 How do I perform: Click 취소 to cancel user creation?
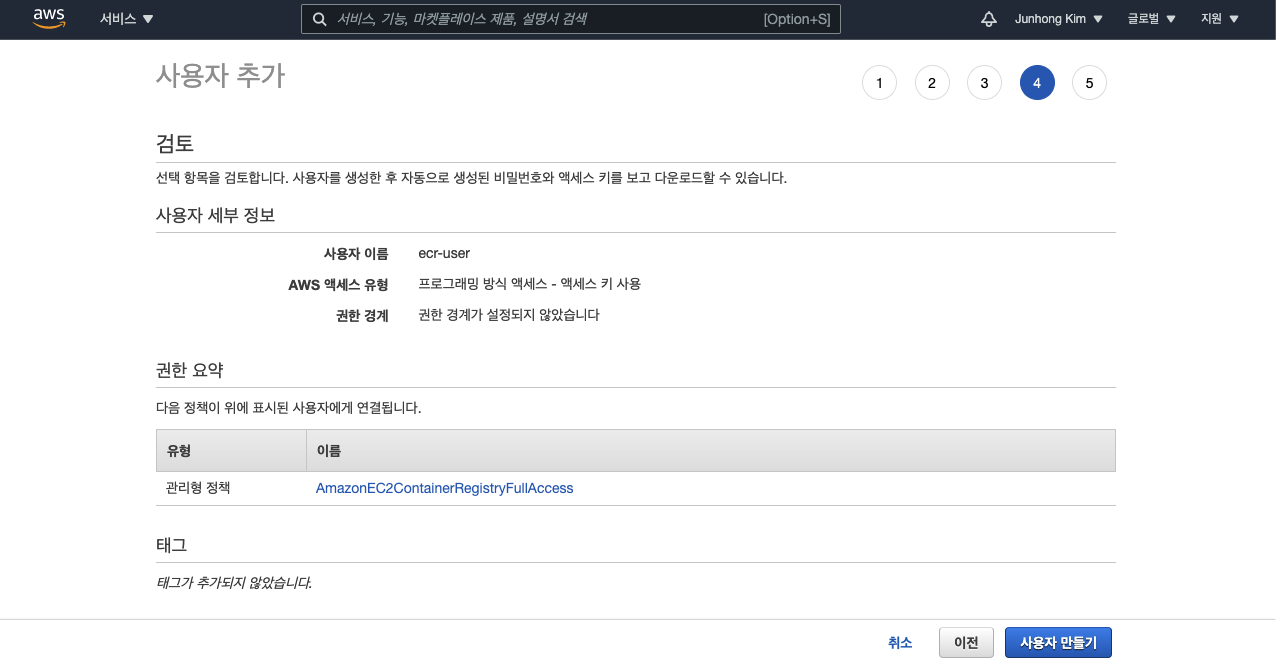pyautogui.click(x=900, y=643)
